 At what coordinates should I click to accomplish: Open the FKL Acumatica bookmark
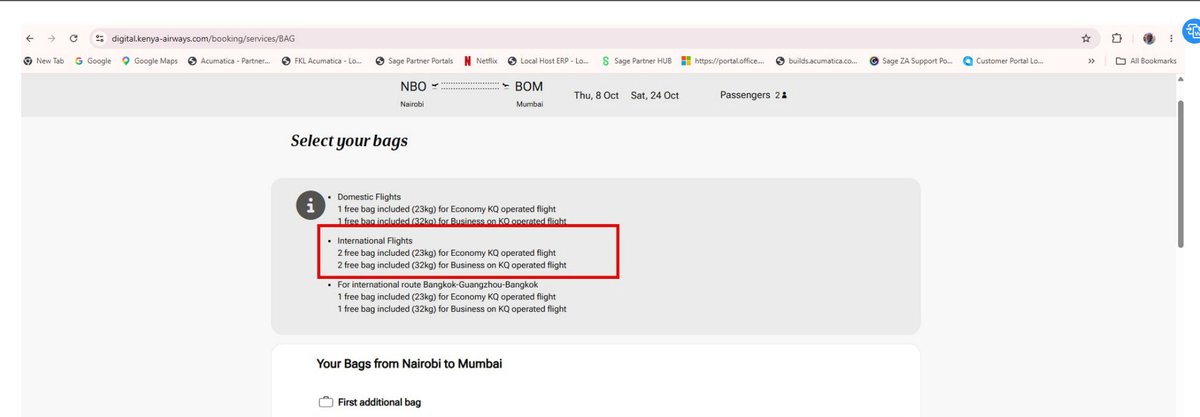pos(322,60)
